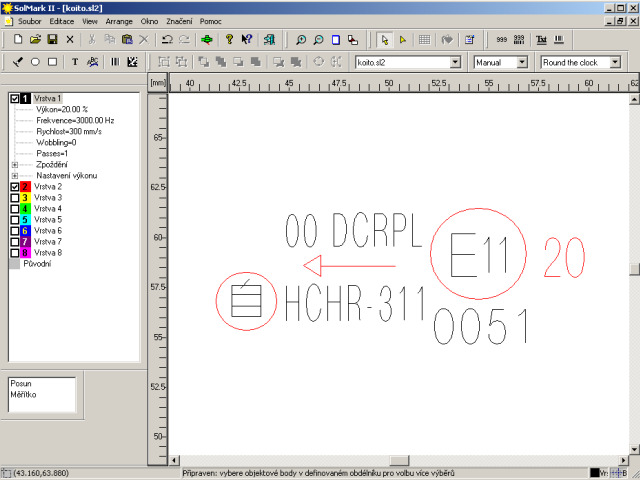Activate the arrow selection pointer tool
This screenshot has height=480, width=640.
click(385, 40)
